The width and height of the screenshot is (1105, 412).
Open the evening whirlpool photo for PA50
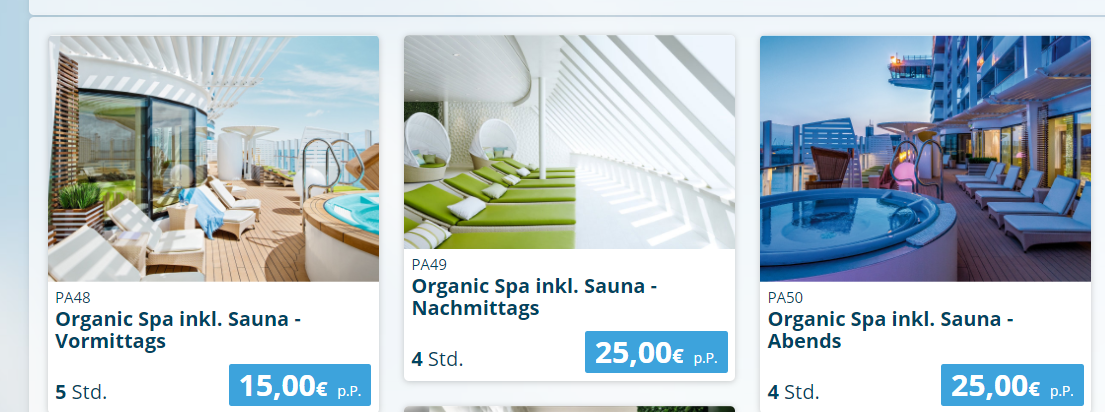point(925,158)
